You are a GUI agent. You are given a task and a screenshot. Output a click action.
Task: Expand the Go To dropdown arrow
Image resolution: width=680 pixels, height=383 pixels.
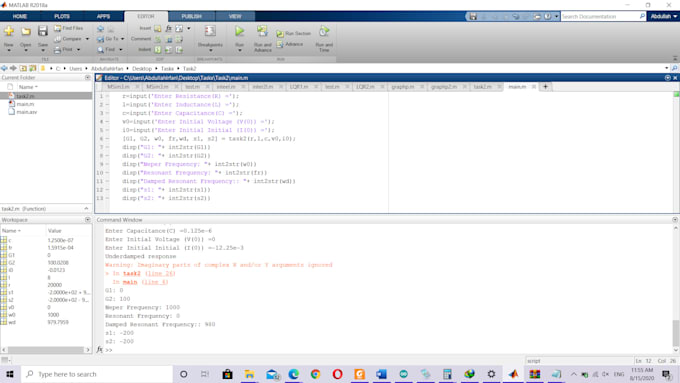coord(122,39)
